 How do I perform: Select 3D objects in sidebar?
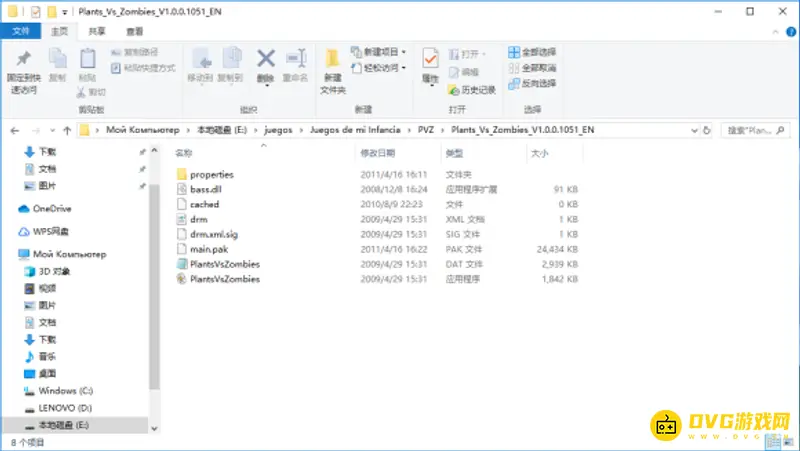pyautogui.click(x=47, y=271)
